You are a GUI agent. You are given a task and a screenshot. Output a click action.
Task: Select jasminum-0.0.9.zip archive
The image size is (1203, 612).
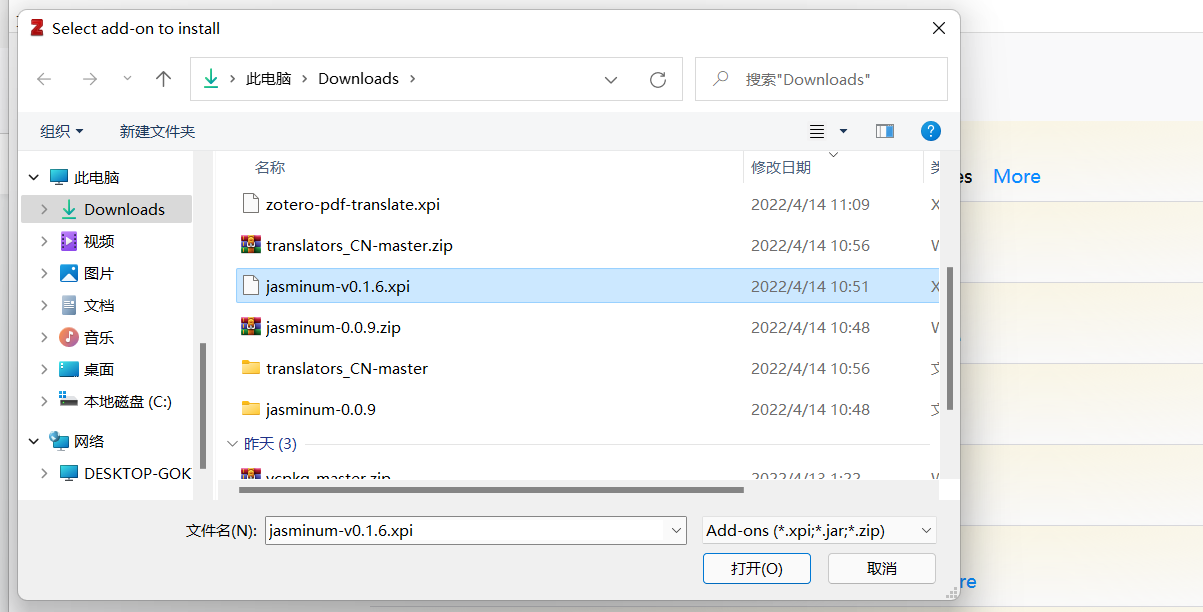click(x=333, y=327)
